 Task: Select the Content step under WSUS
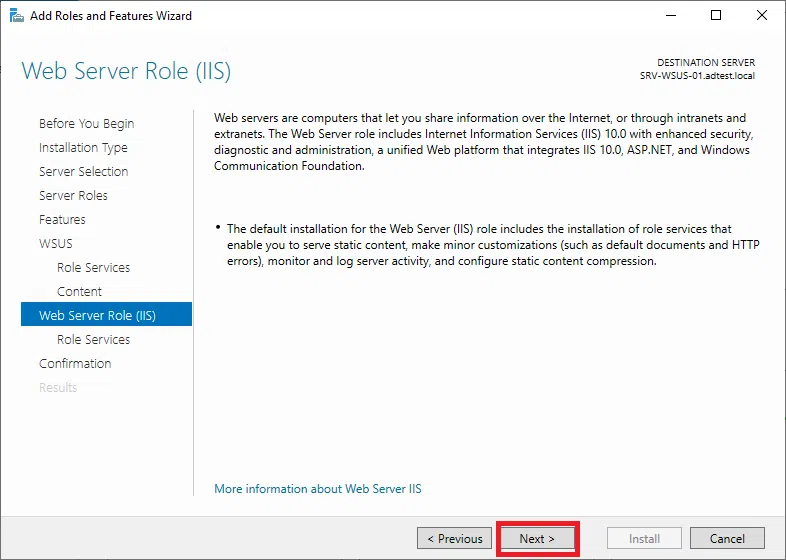coord(79,292)
